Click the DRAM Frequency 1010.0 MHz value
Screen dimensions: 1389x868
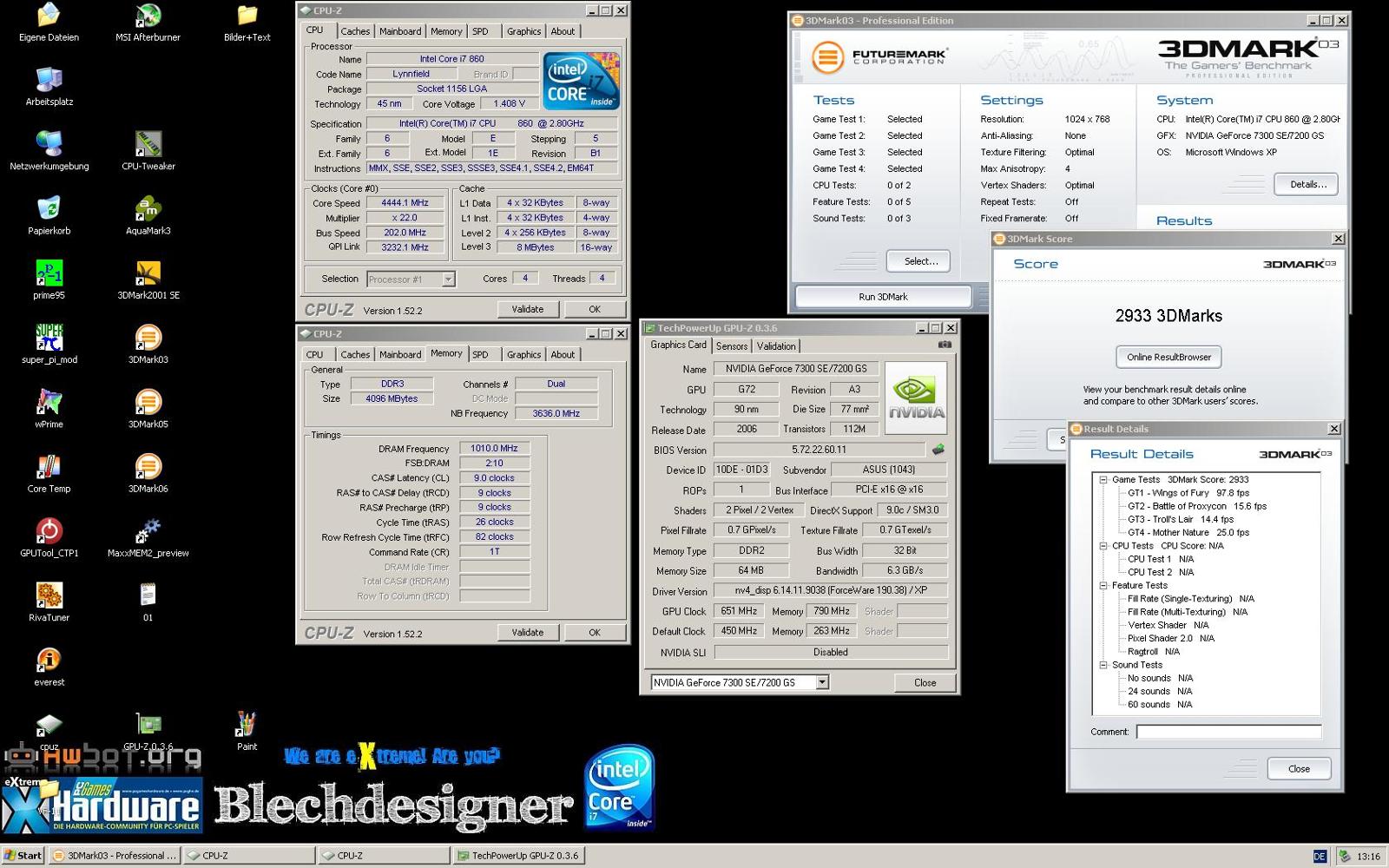point(494,449)
